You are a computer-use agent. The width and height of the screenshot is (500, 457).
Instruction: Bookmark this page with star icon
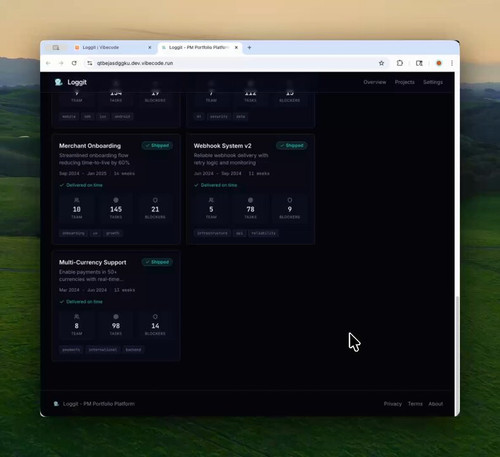click(x=381, y=63)
